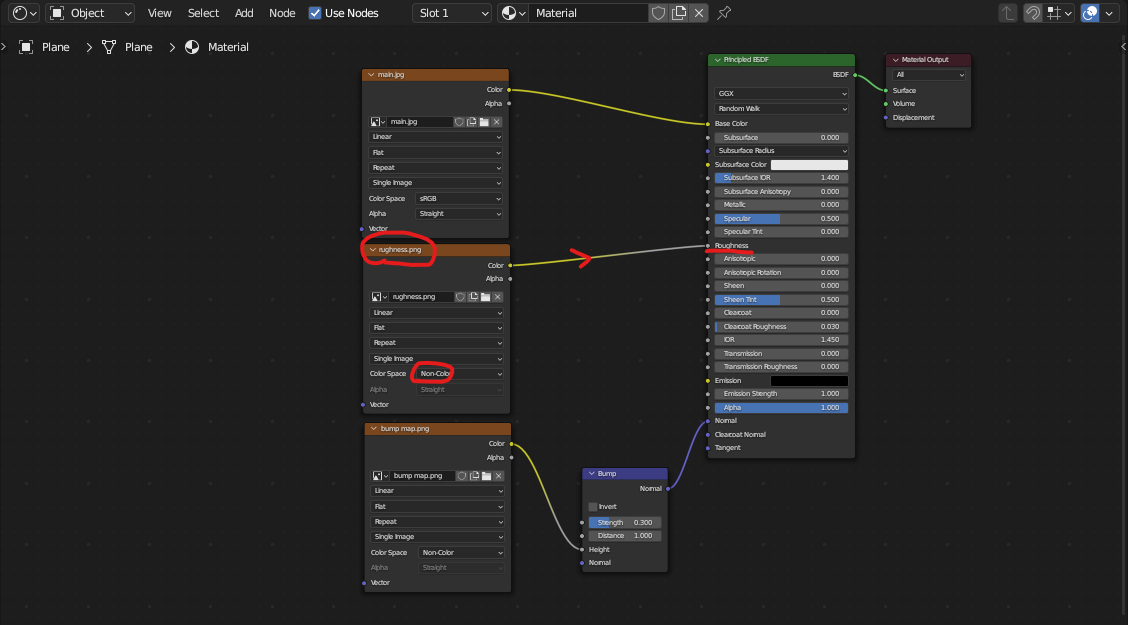Disable the Use Nodes checkbox
This screenshot has width=1128, height=625.
(x=316, y=13)
